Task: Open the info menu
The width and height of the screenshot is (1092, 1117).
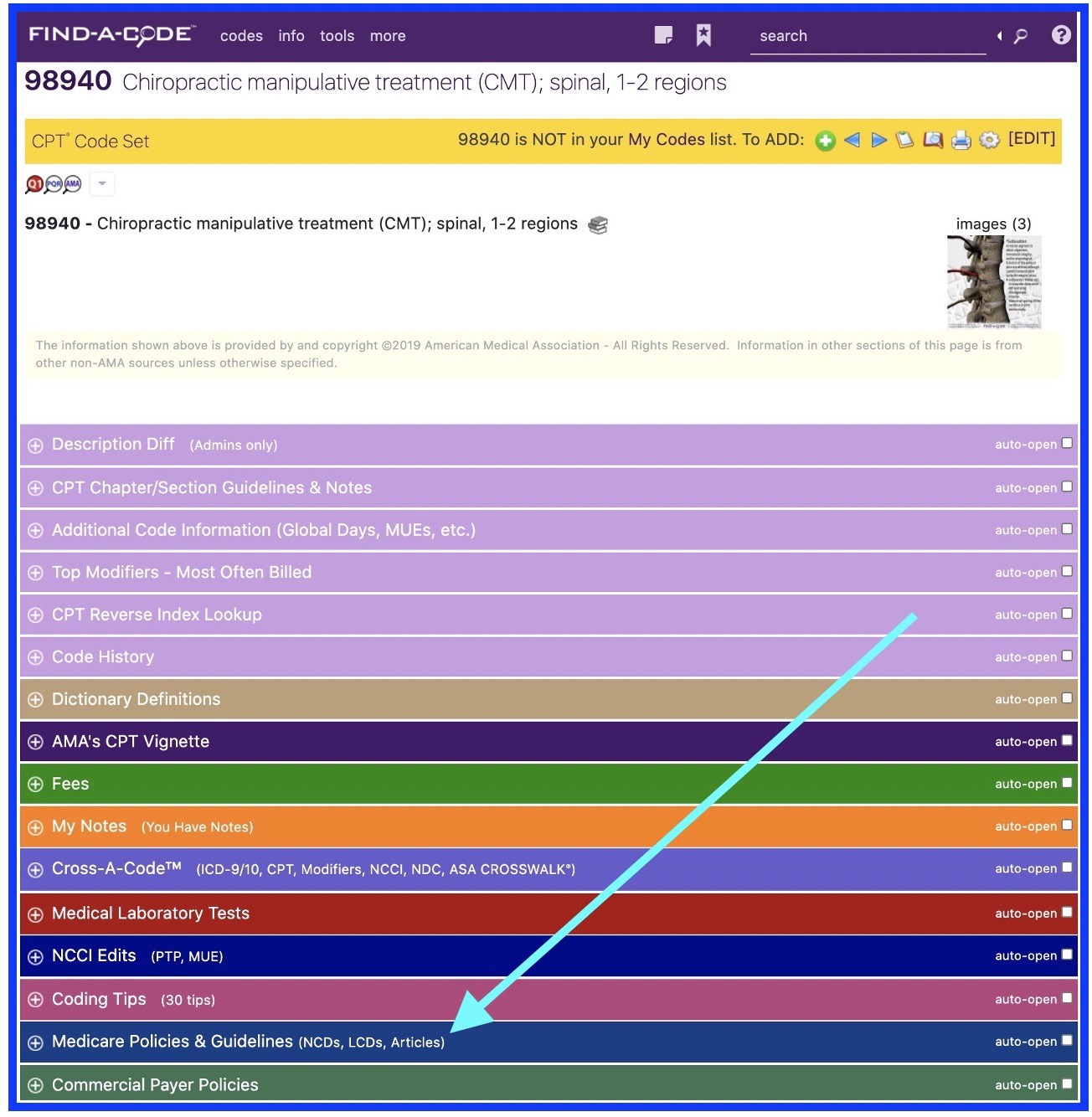Action: coord(291,36)
